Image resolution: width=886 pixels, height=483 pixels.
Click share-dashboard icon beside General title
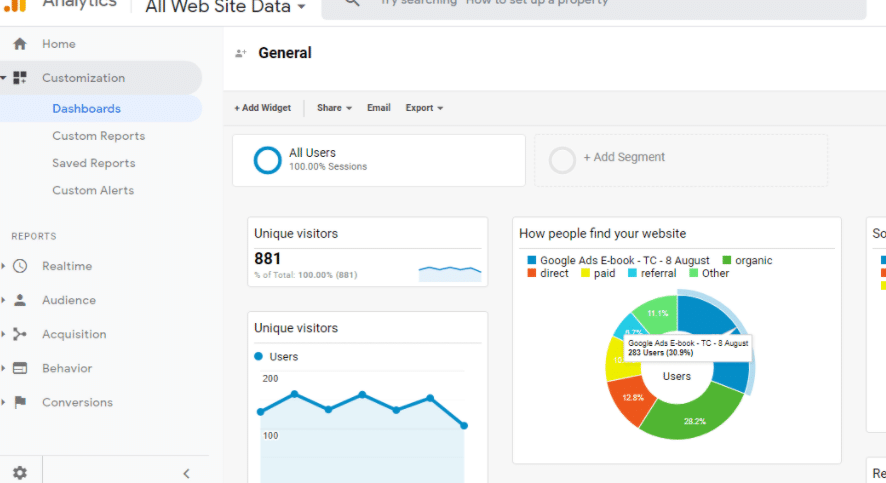241,53
